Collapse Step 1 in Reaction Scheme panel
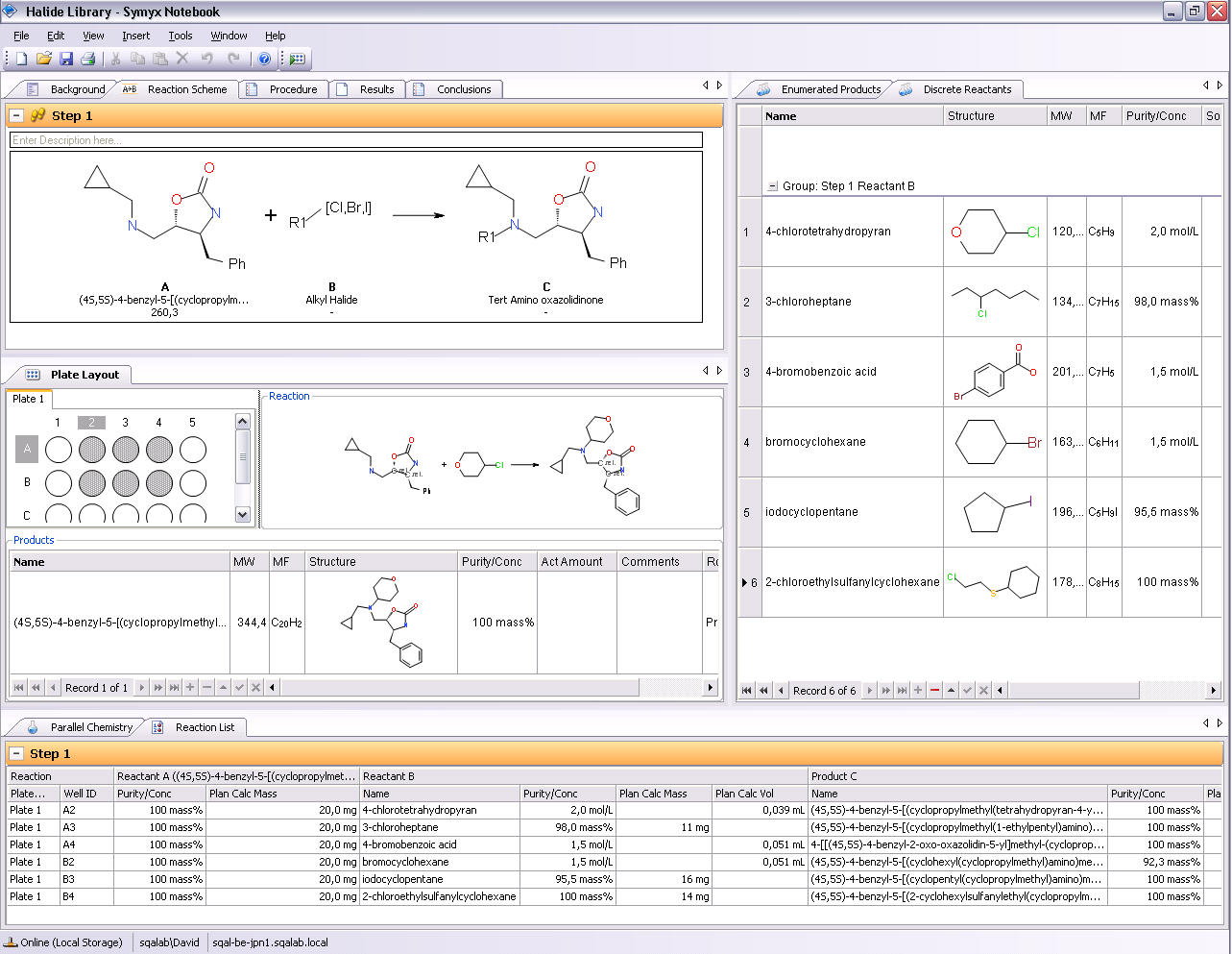Image resolution: width=1232 pixels, height=954 pixels. [16, 115]
